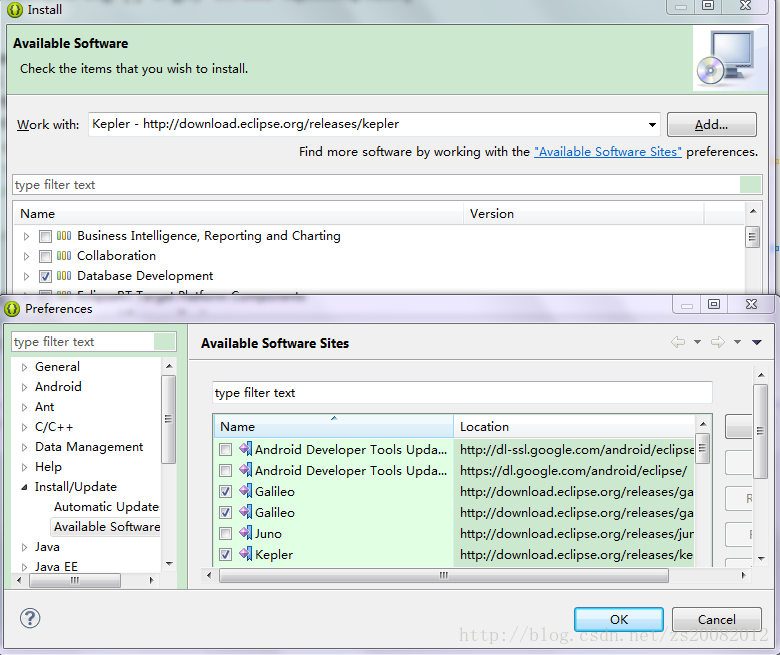Click the site icon beside Juno

pyautogui.click(x=246, y=533)
